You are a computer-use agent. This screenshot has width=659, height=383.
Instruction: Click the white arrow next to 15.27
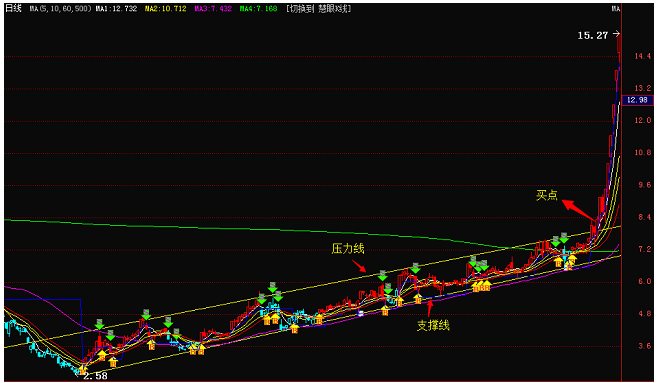[616, 34]
